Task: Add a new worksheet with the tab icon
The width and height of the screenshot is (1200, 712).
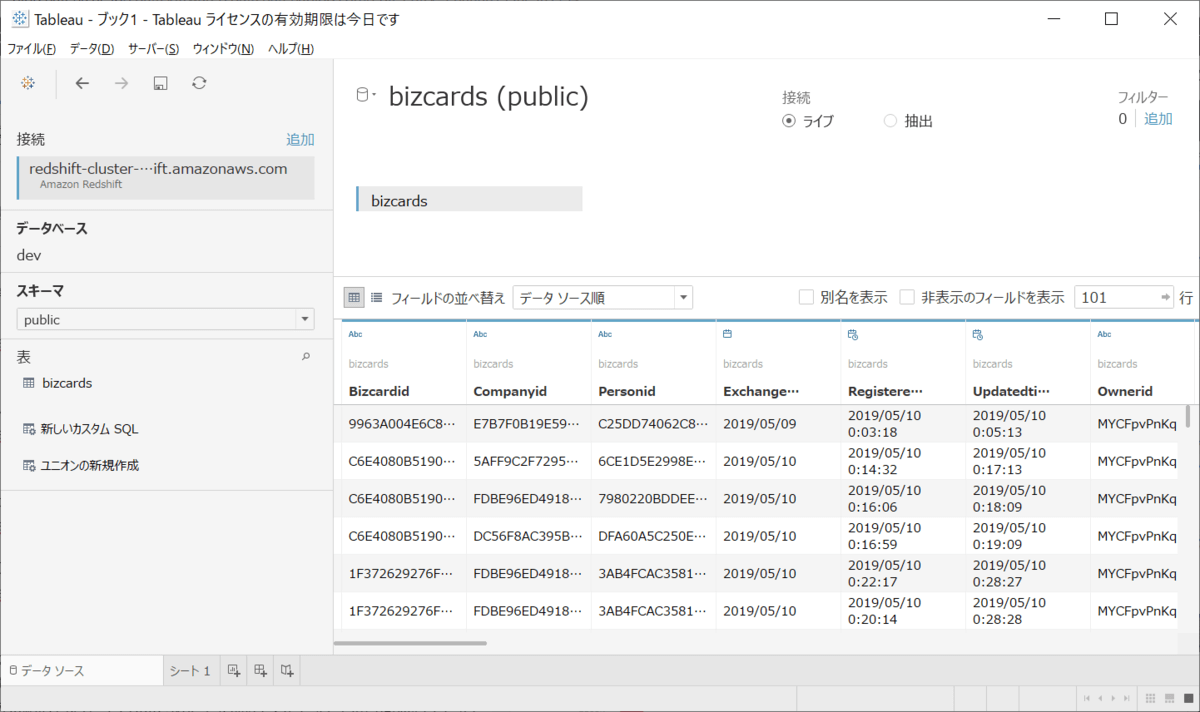Action: 233,671
